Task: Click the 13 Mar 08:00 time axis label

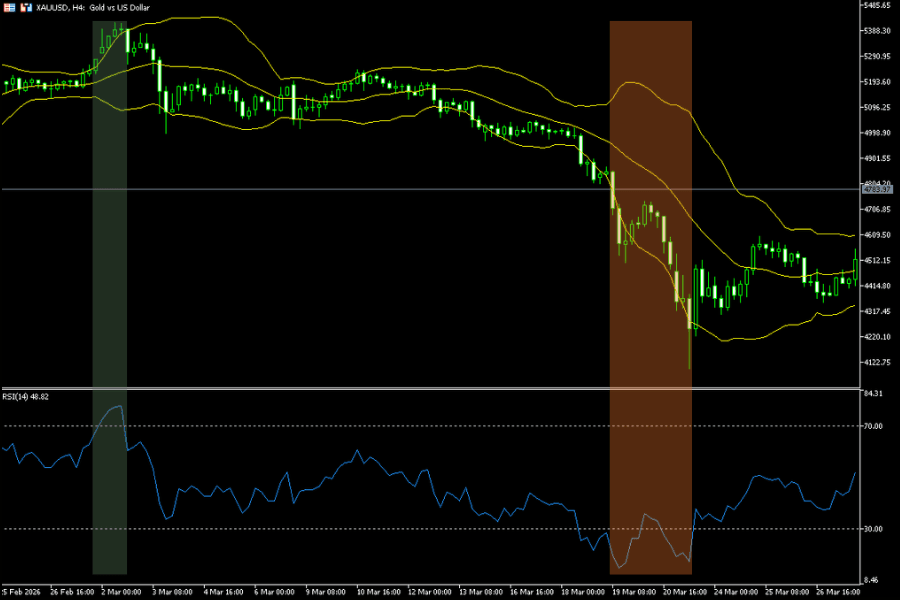Action: coord(480,591)
